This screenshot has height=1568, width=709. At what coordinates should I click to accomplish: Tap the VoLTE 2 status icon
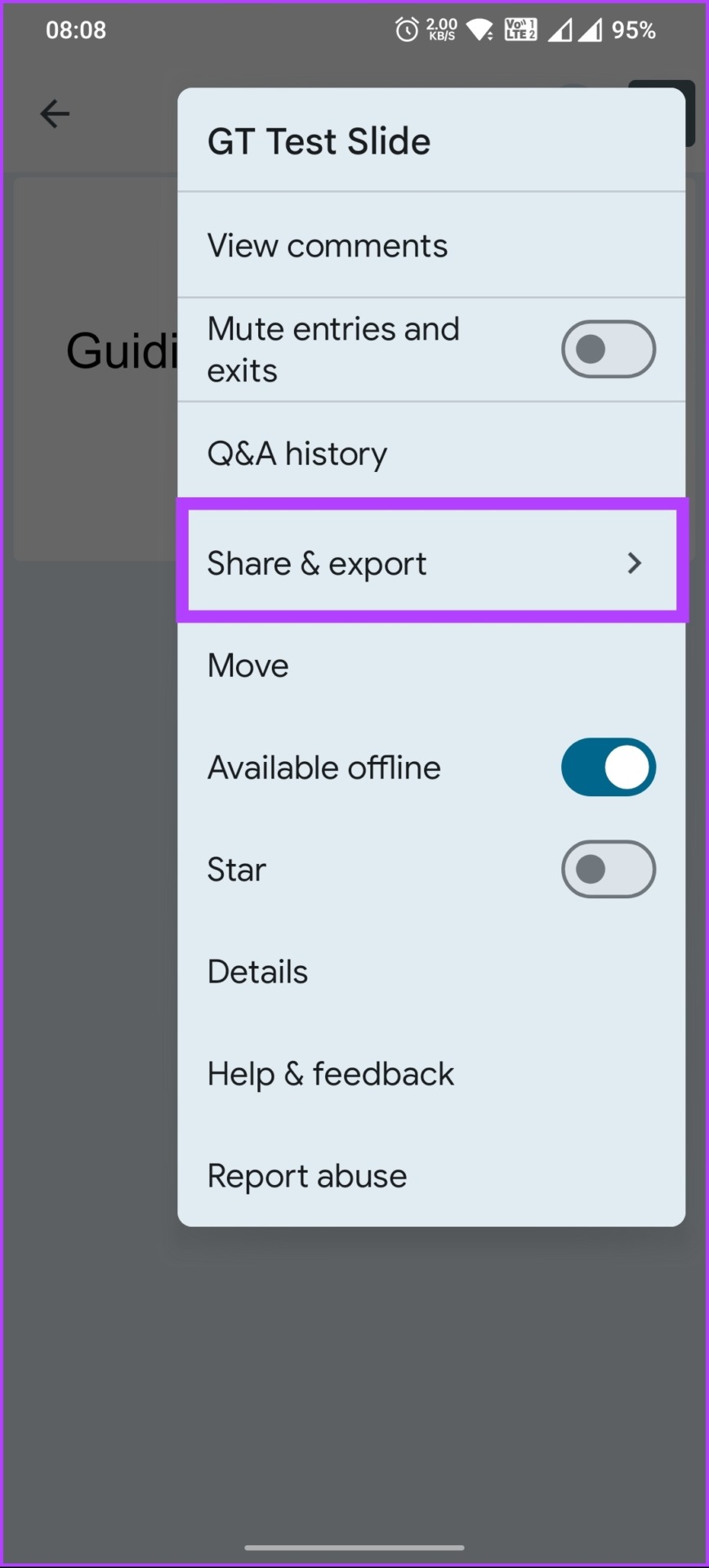point(521,30)
